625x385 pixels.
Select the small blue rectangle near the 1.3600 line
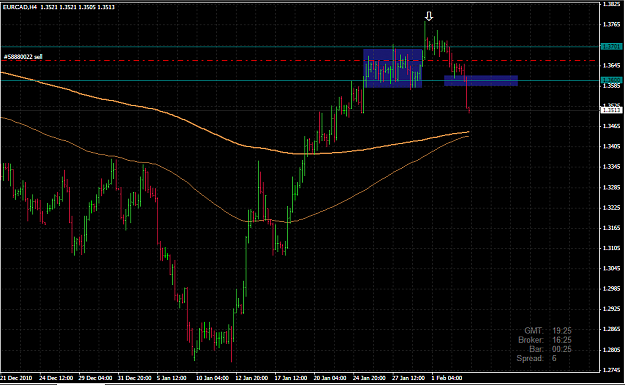coord(481,81)
